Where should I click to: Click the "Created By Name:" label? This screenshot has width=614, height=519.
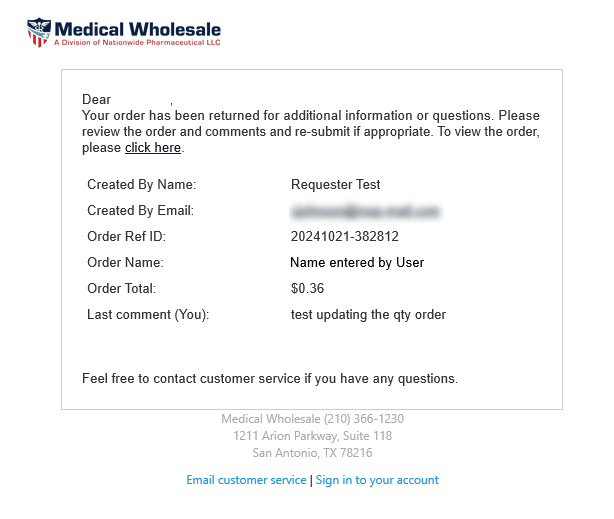(142, 185)
